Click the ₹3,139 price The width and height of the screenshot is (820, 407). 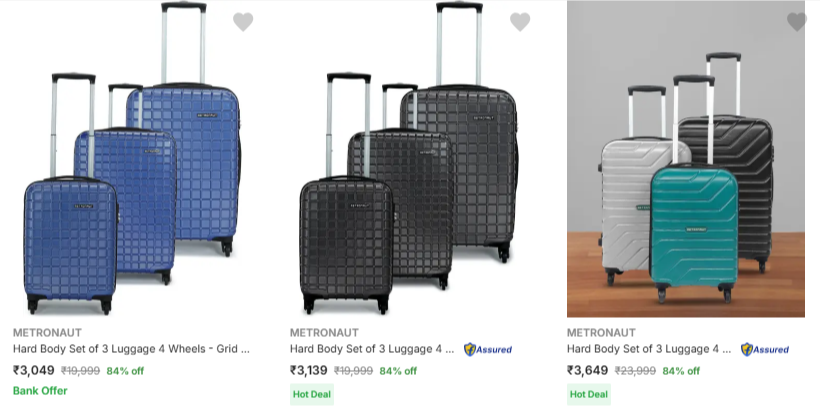(x=310, y=370)
